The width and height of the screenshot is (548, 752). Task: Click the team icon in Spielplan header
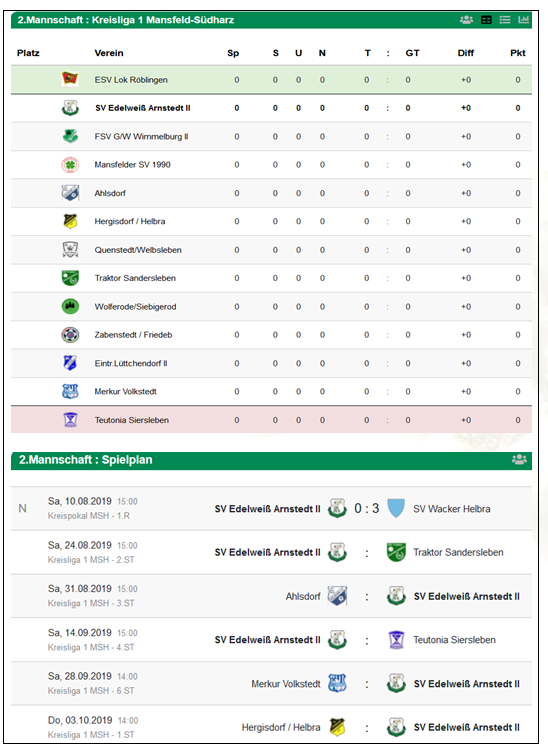pyautogui.click(x=519, y=459)
